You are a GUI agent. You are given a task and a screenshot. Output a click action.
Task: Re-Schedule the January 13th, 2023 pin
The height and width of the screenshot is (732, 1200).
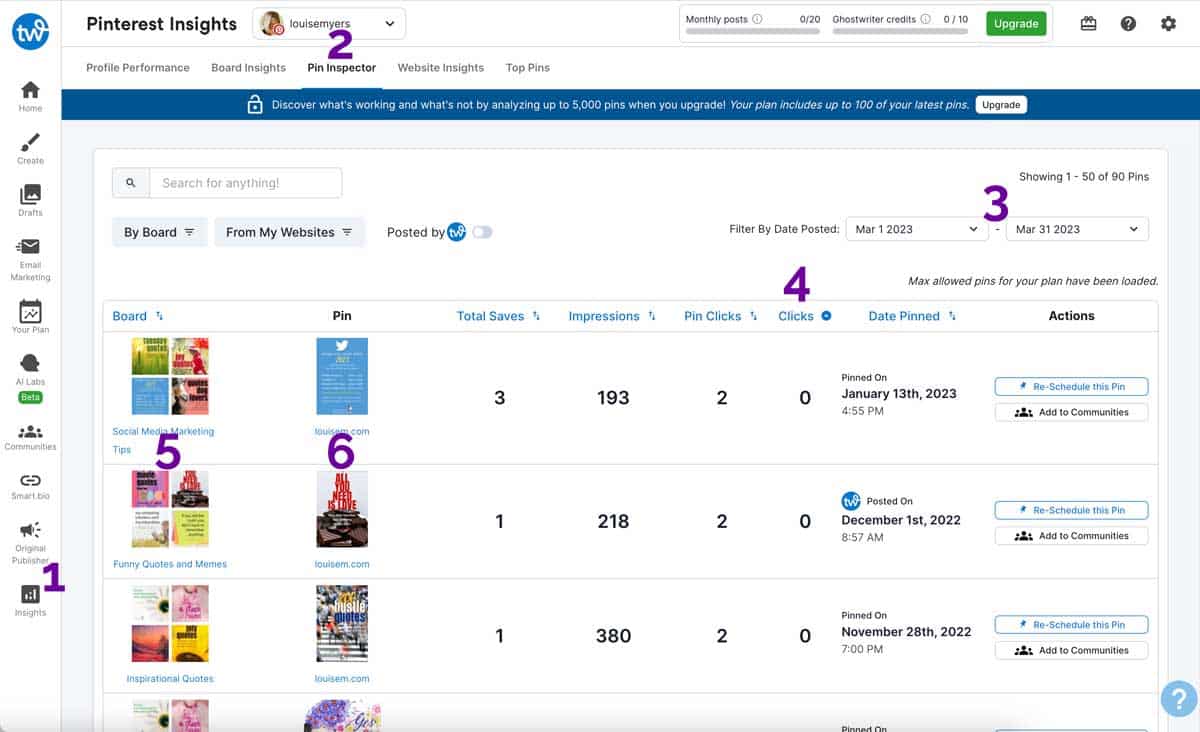(x=1071, y=386)
